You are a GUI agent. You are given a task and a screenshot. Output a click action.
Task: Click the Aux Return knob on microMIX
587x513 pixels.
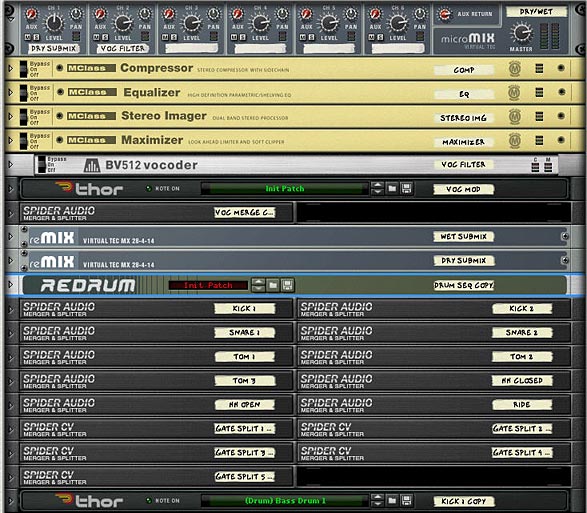[445, 14]
